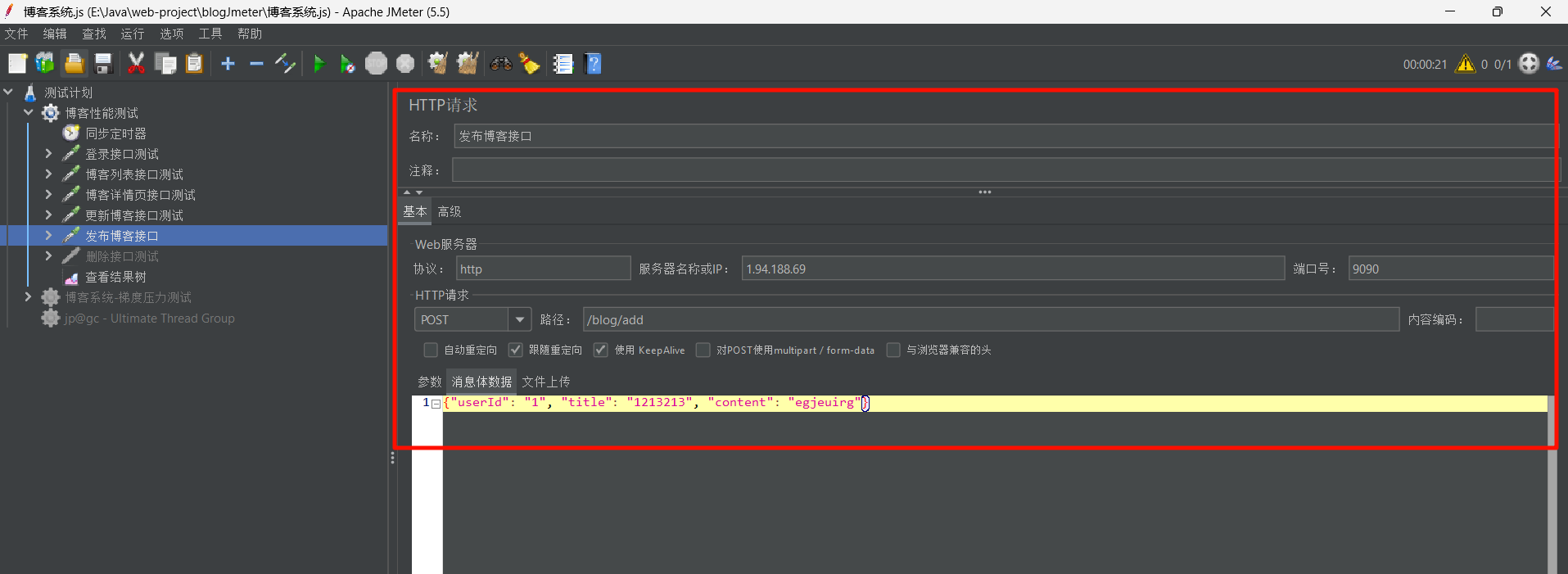This screenshot has height=574, width=1568.
Task: Click the 协议 field containing http
Action: (x=543, y=269)
